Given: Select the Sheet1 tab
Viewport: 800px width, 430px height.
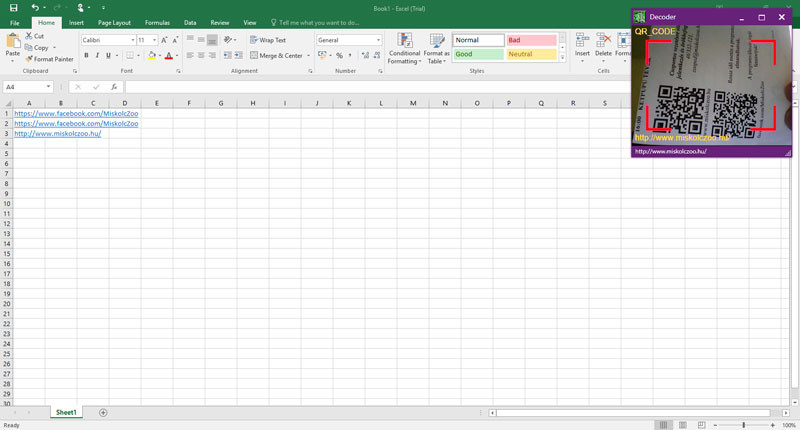Looking at the screenshot, I should click(x=66, y=412).
